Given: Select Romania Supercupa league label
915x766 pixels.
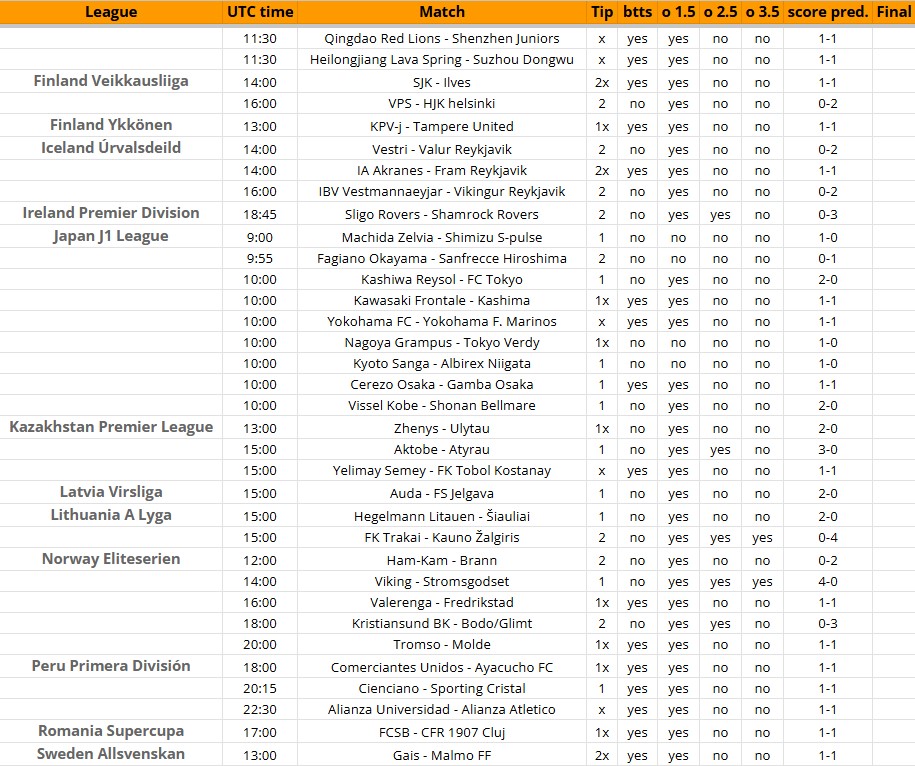Looking at the screenshot, I should click(111, 730).
